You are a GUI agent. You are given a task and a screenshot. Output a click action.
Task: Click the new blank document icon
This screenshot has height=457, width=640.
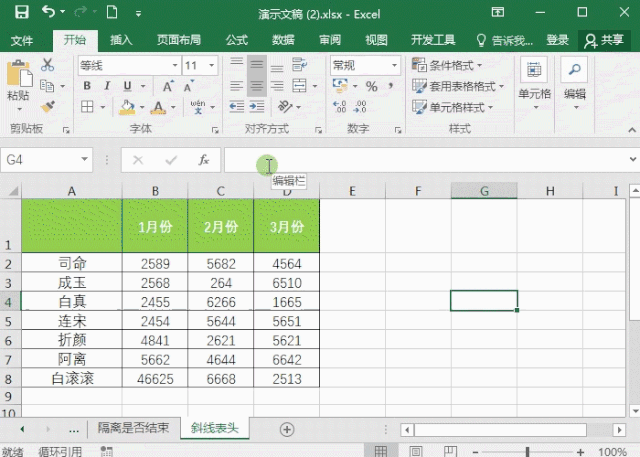pos(112,12)
